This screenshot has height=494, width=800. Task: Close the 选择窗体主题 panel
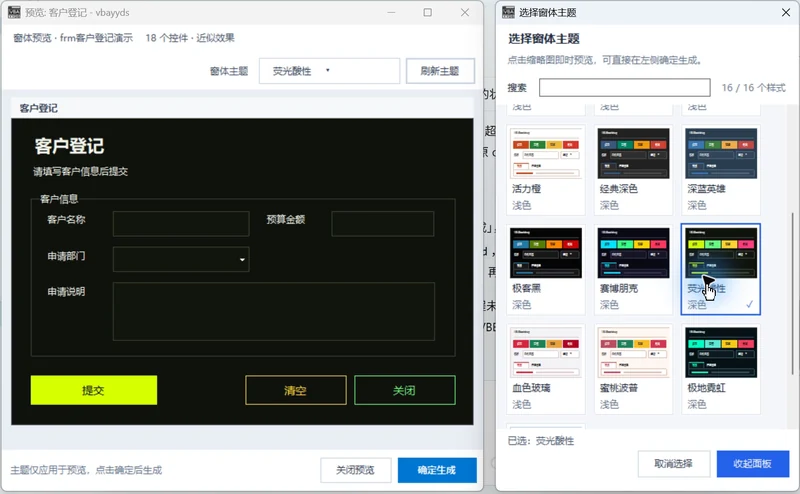point(786,12)
